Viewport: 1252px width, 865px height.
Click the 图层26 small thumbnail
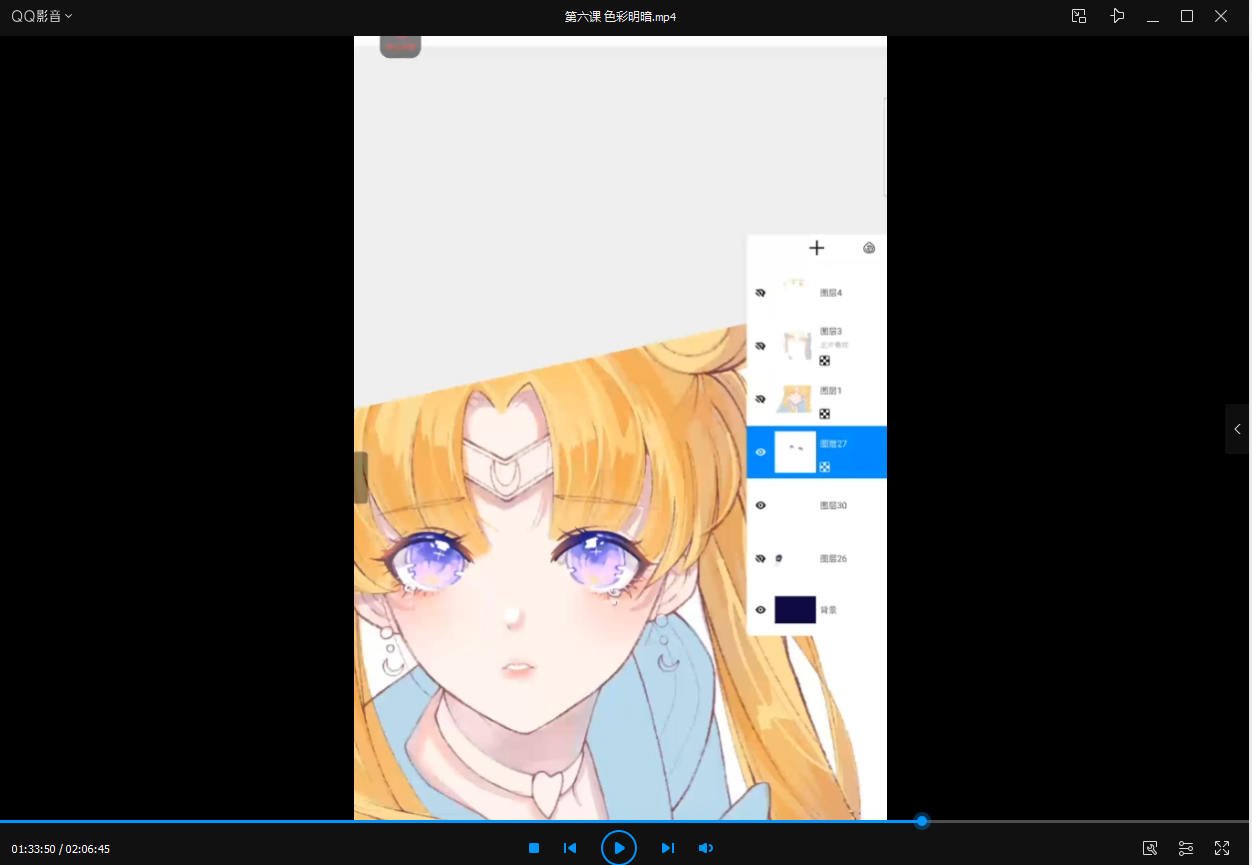779,558
